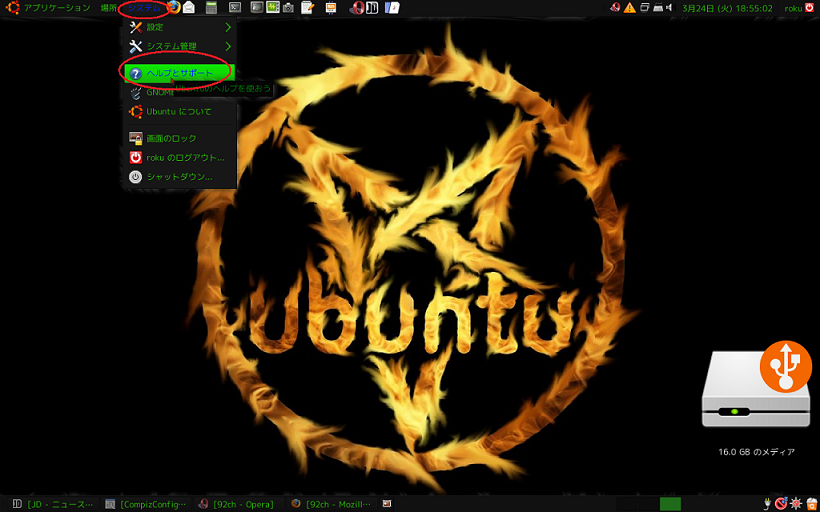Open the mail envelope launcher icon

[189, 8]
